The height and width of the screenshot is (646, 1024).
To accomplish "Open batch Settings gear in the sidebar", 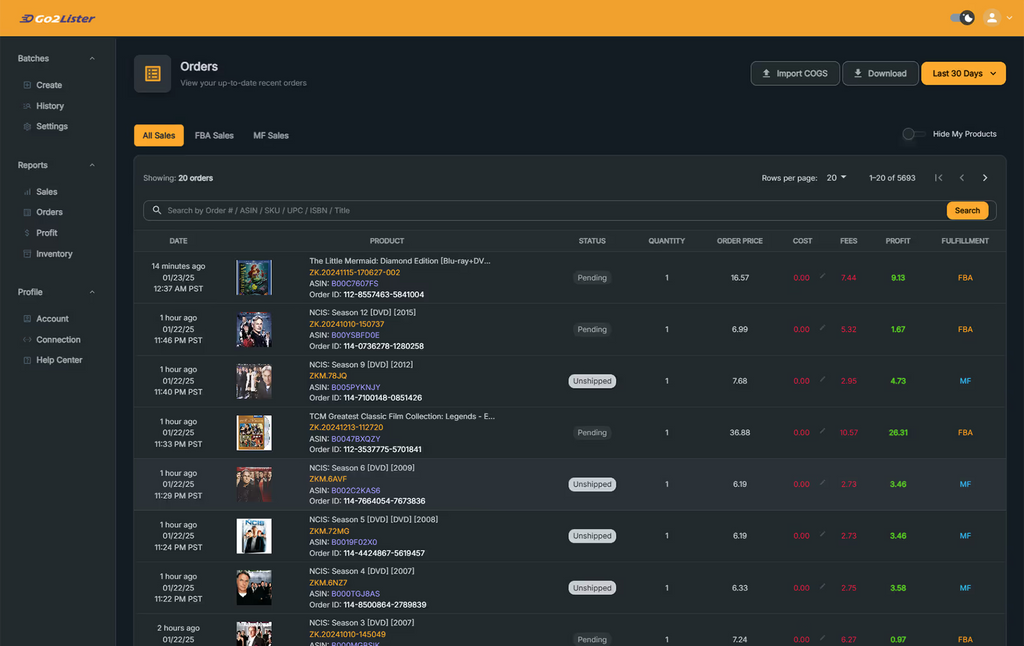I will tap(27, 127).
